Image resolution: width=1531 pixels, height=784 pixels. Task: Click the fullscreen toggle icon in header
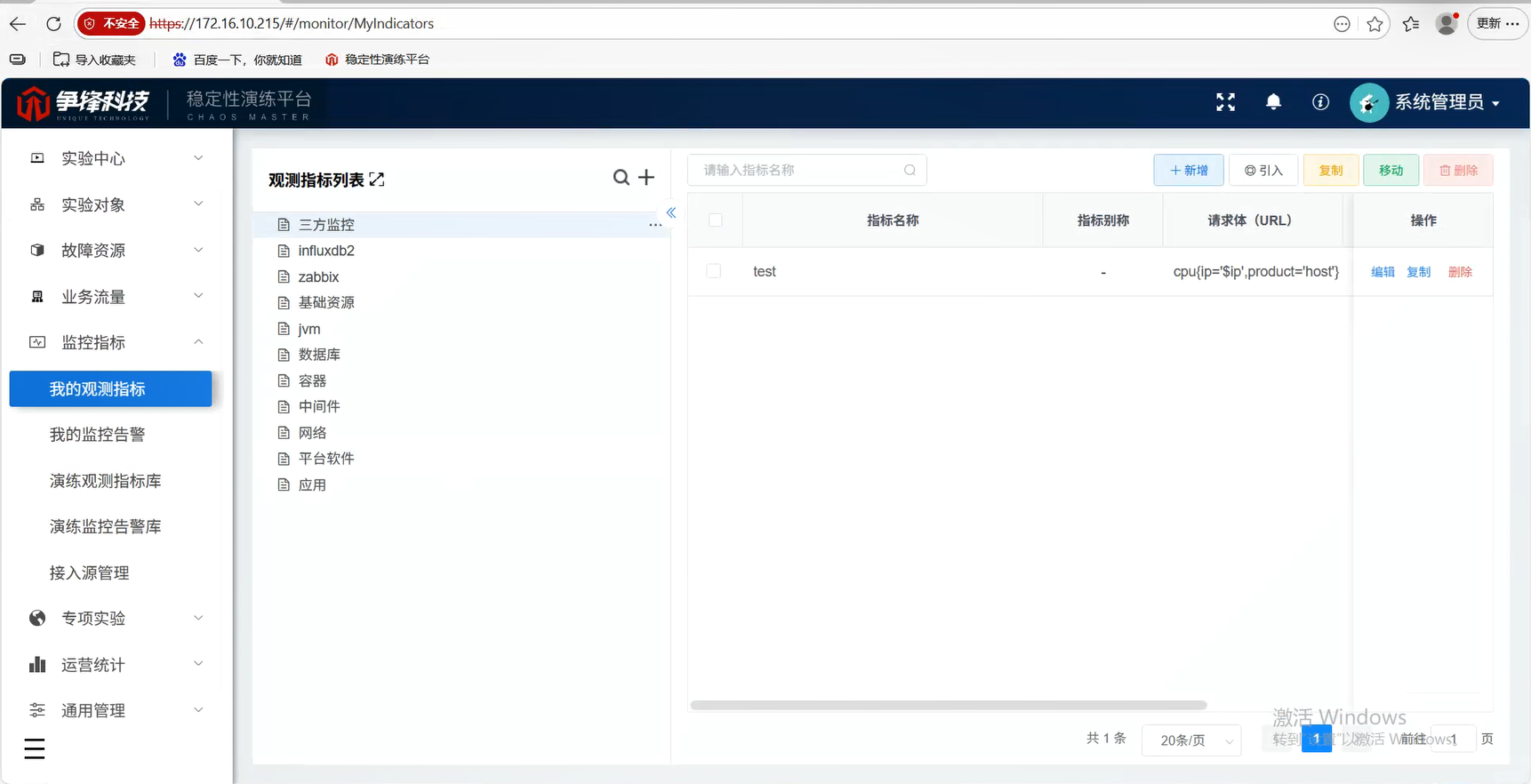(1225, 102)
